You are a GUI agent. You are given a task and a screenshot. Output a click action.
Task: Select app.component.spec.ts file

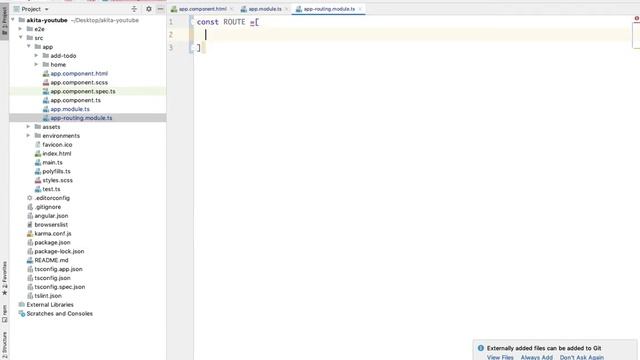click(83, 91)
